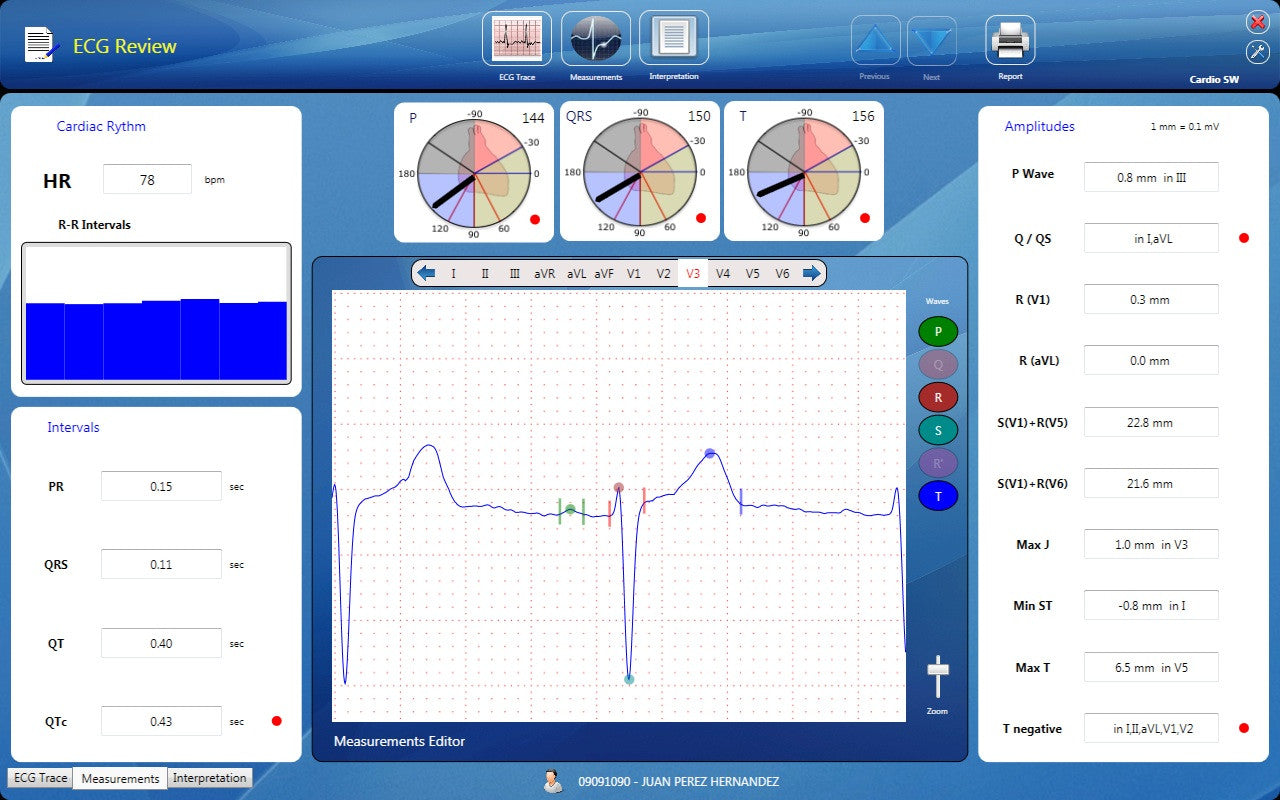Open settings wrench icon

click(1257, 53)
